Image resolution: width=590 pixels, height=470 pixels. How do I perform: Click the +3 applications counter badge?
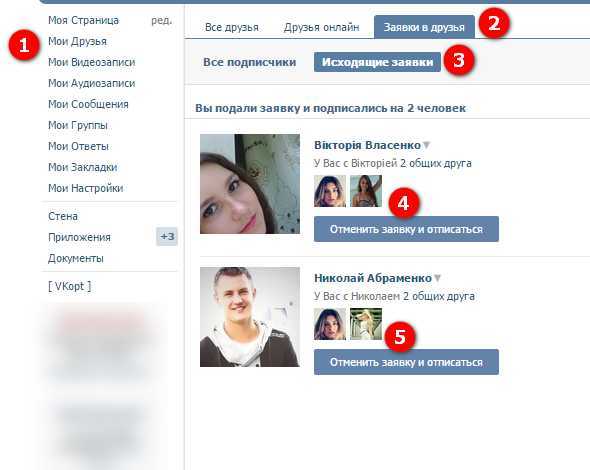(x=167, y=237)
